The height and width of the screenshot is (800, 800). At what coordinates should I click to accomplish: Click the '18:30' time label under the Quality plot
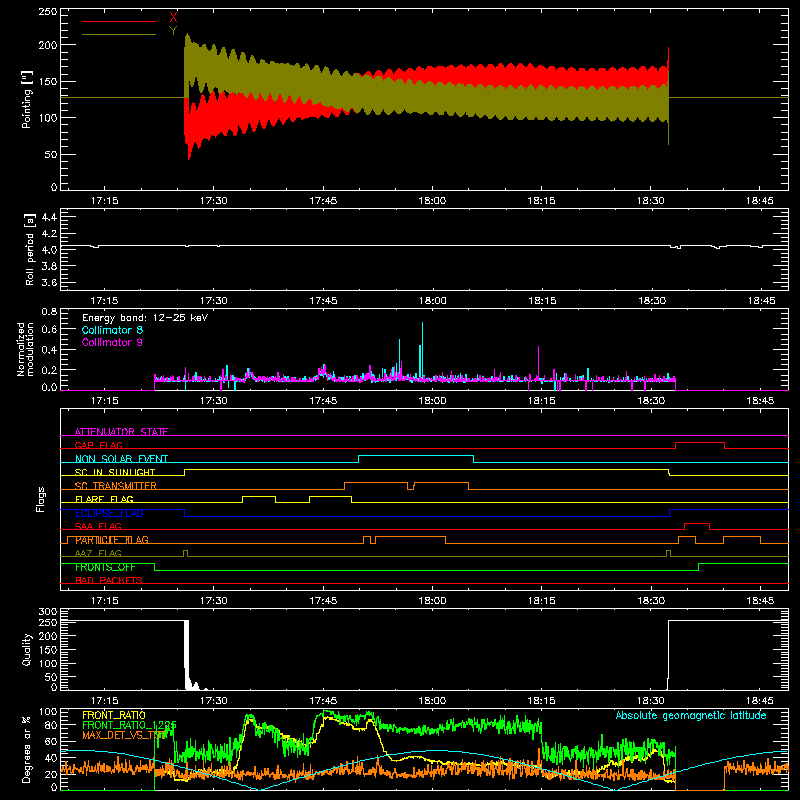coord(651,701)
